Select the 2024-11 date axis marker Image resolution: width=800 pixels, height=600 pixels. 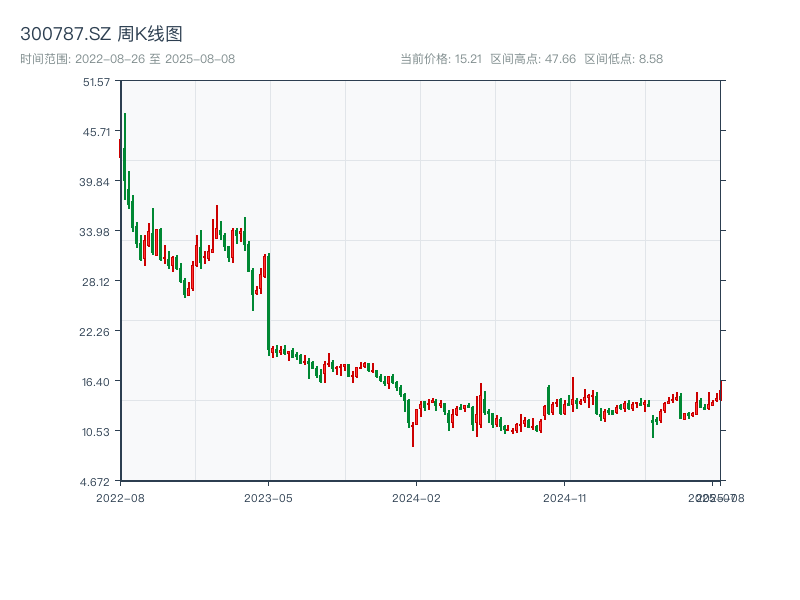[566, 497]
